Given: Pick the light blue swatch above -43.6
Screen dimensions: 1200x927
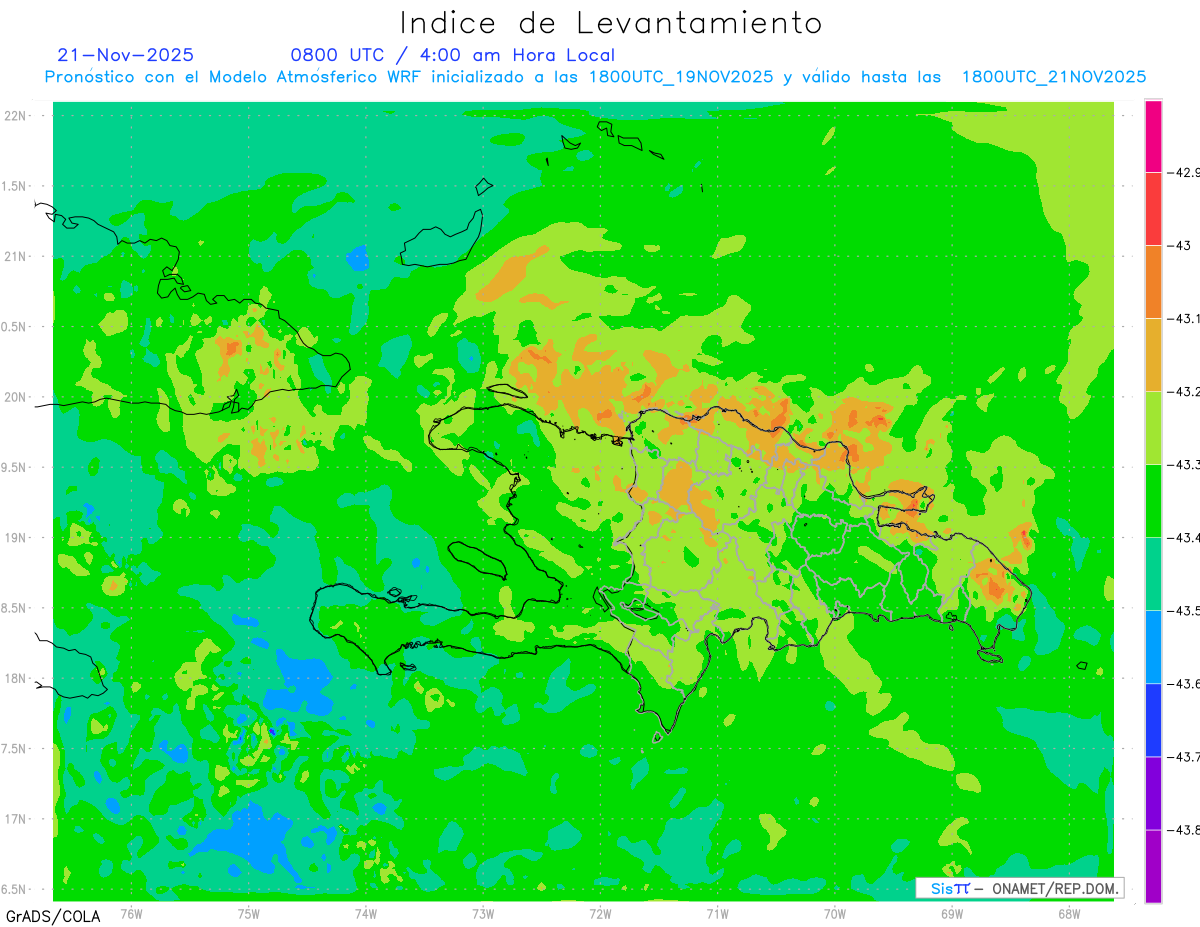Looking at the screenshot, I should (1153, 647).
